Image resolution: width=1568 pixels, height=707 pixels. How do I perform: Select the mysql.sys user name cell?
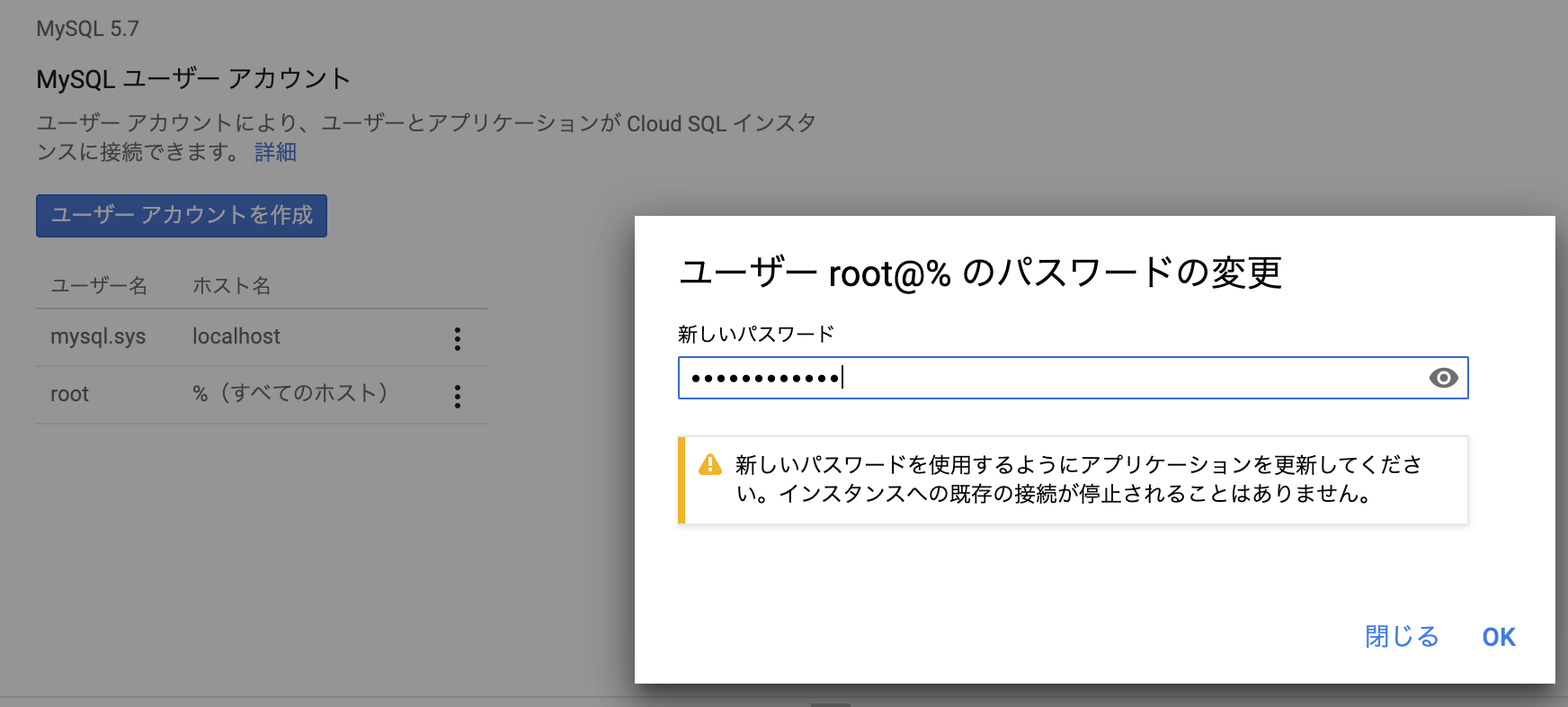(98, 336)
